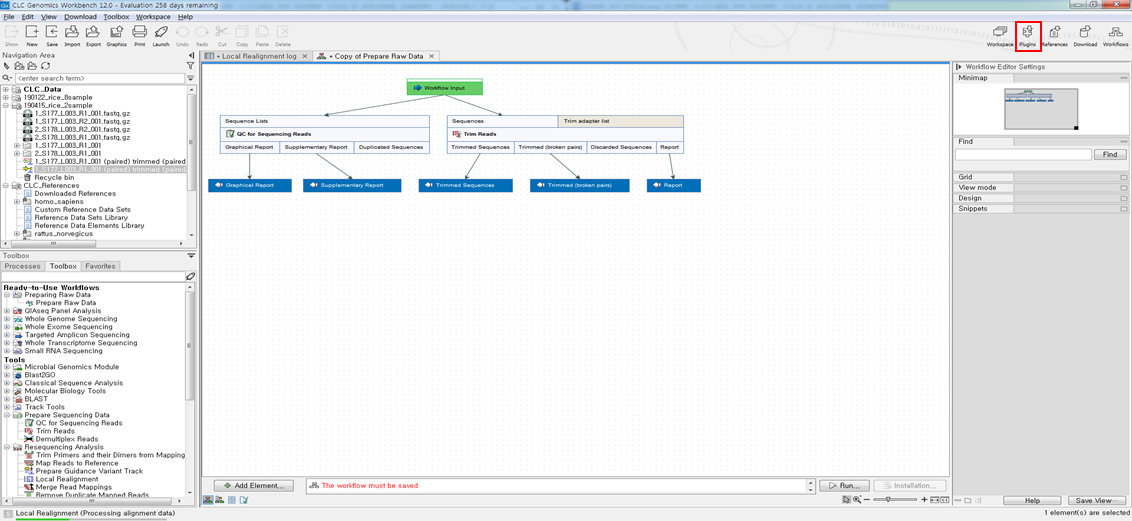Select the Trimmed Sequences output node

pos(466,185)
